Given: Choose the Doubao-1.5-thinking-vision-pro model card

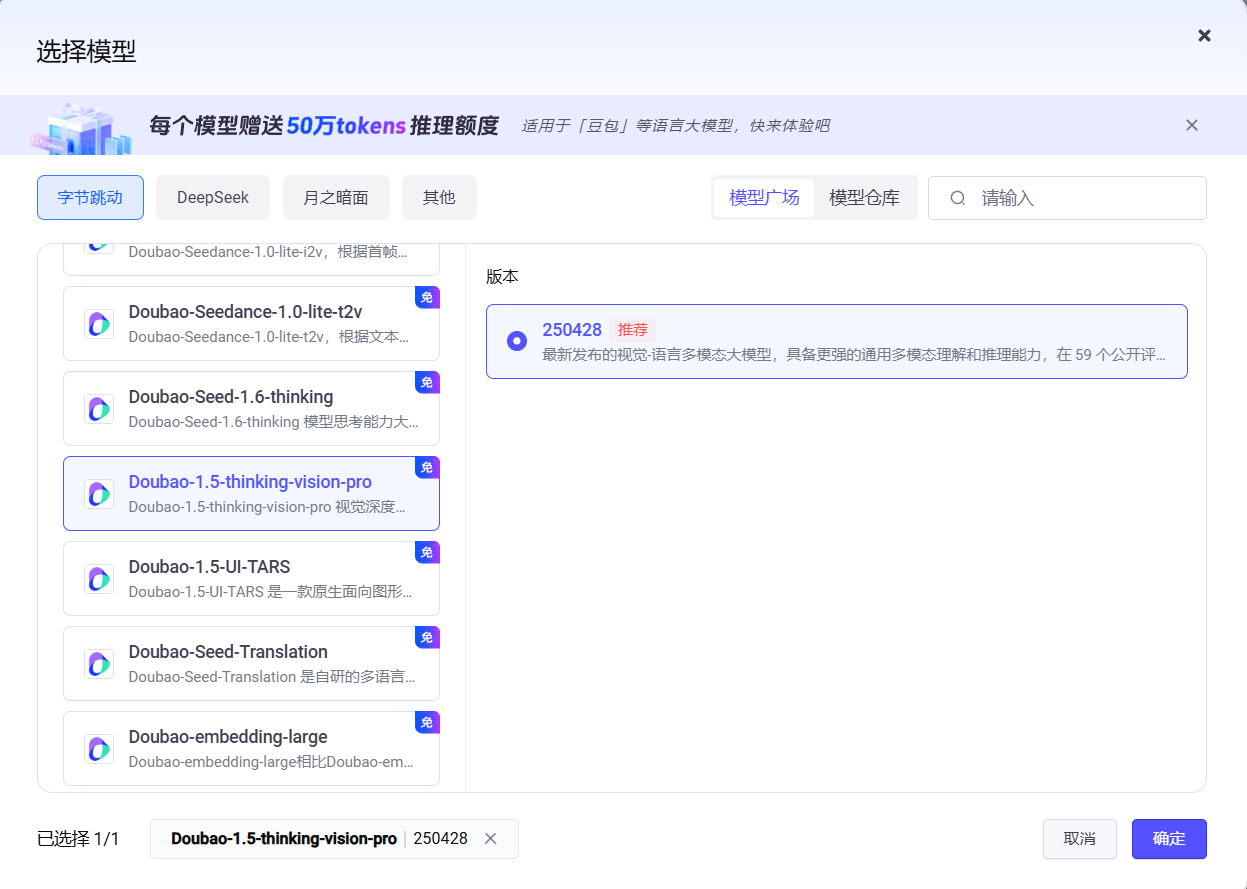Looking at the screenshot, I should [x=251, y=494].
